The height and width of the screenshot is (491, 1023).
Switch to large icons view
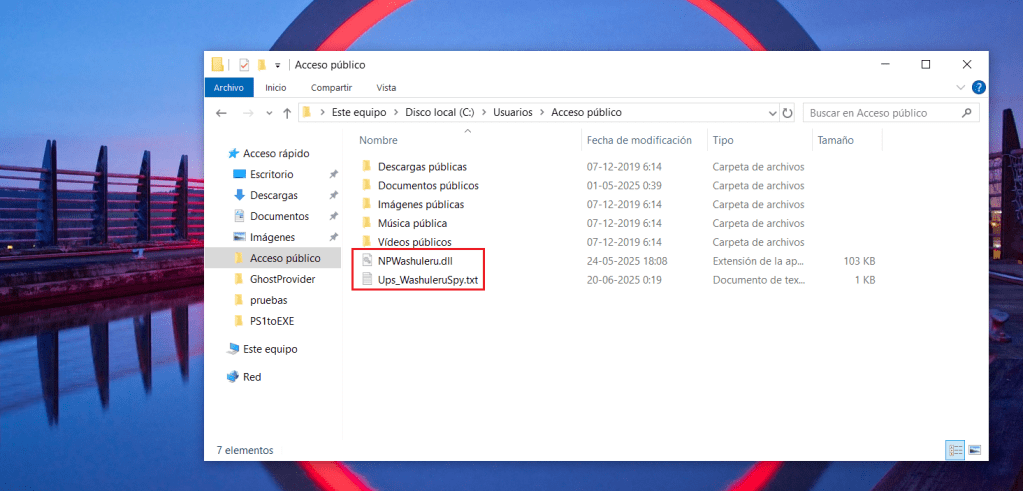pos(974,451)
